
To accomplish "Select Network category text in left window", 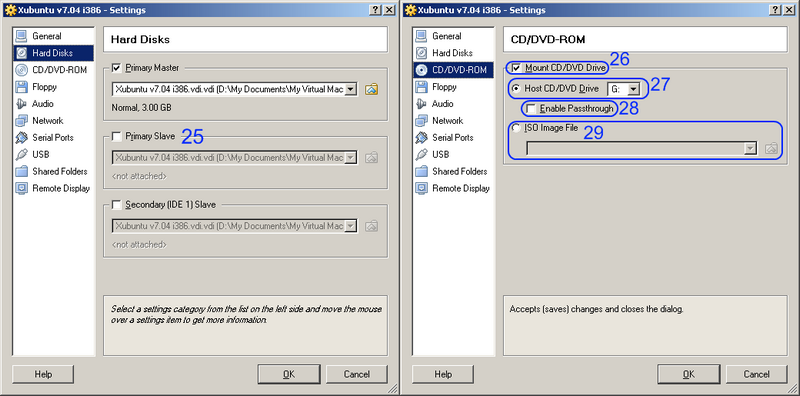I will [x=48, y=121].
